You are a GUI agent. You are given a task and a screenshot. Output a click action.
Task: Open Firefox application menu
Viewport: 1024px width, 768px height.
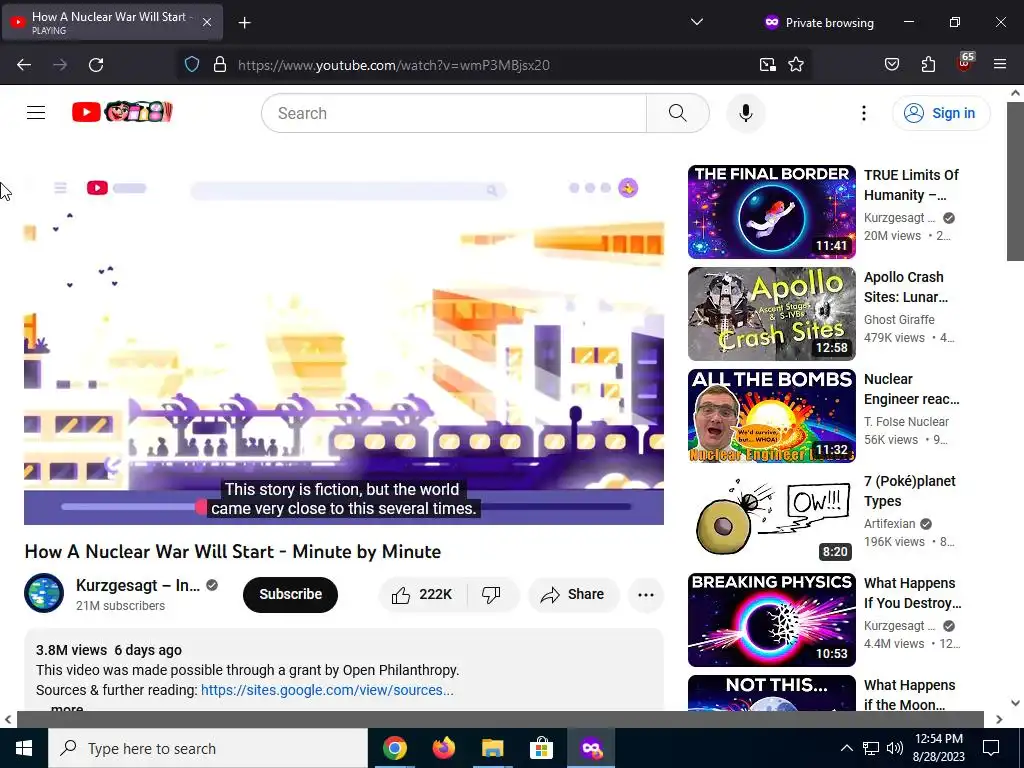tap(1000, 64)
